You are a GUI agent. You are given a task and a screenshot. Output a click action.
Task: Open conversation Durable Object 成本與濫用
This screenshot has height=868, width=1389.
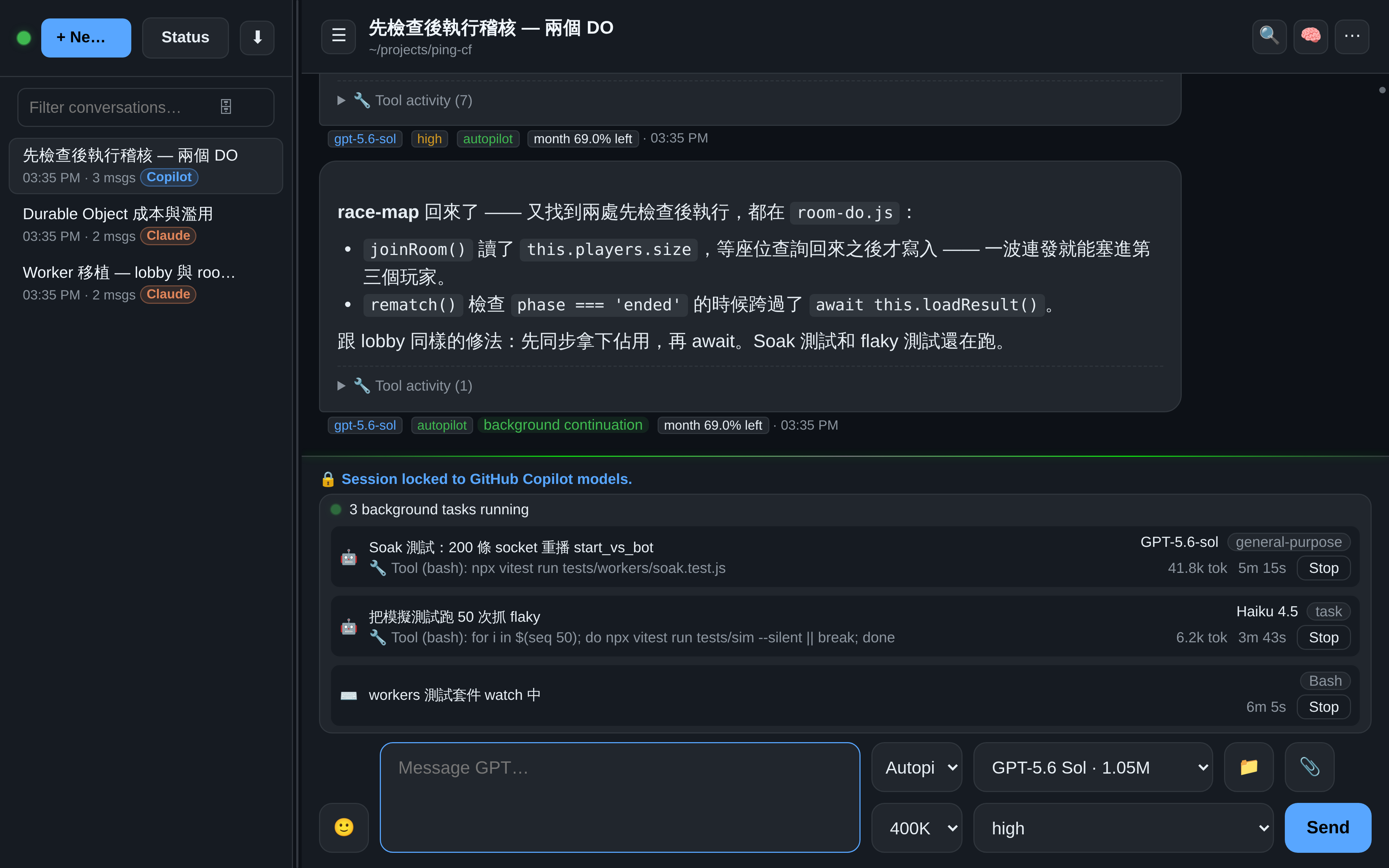pos(146,225)
